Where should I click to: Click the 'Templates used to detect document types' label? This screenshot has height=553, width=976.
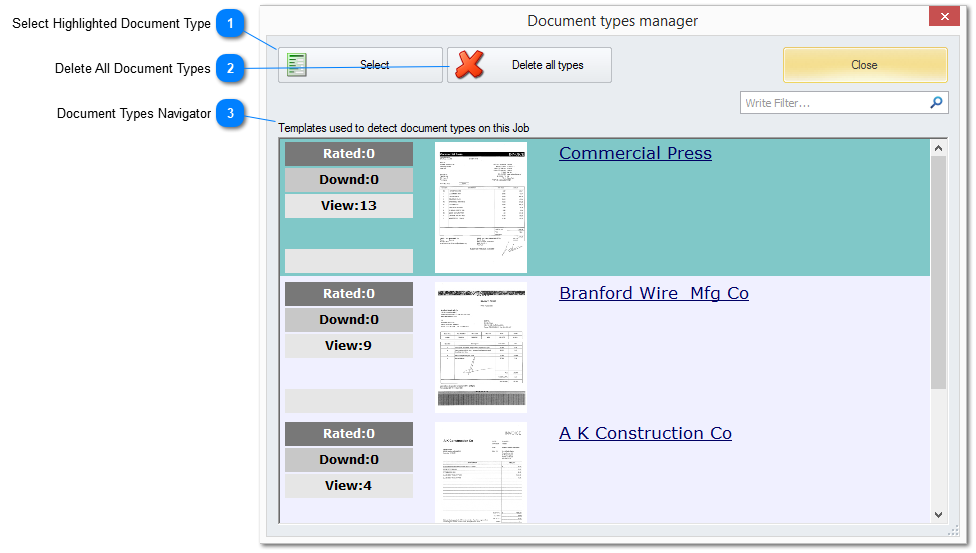click(x=403, y=128)
